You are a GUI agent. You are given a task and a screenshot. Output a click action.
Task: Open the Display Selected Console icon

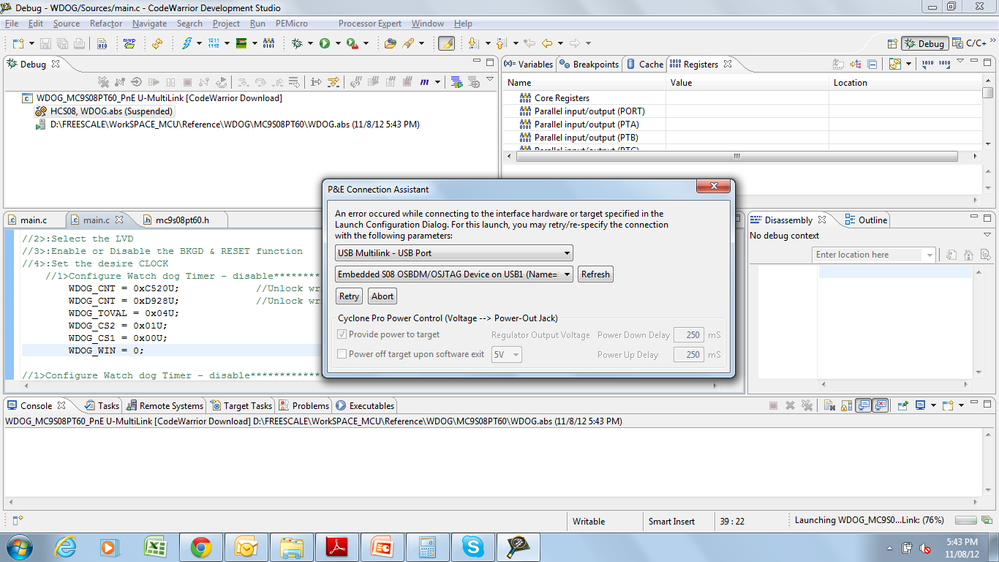920,405
